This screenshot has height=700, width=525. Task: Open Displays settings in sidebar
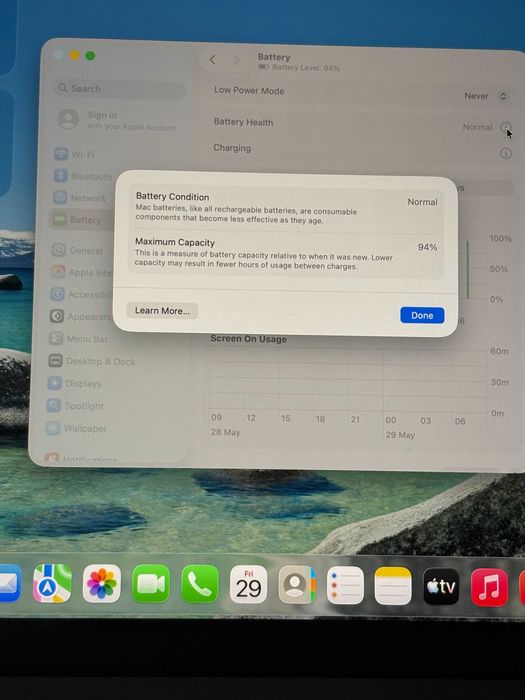[75, 383]
